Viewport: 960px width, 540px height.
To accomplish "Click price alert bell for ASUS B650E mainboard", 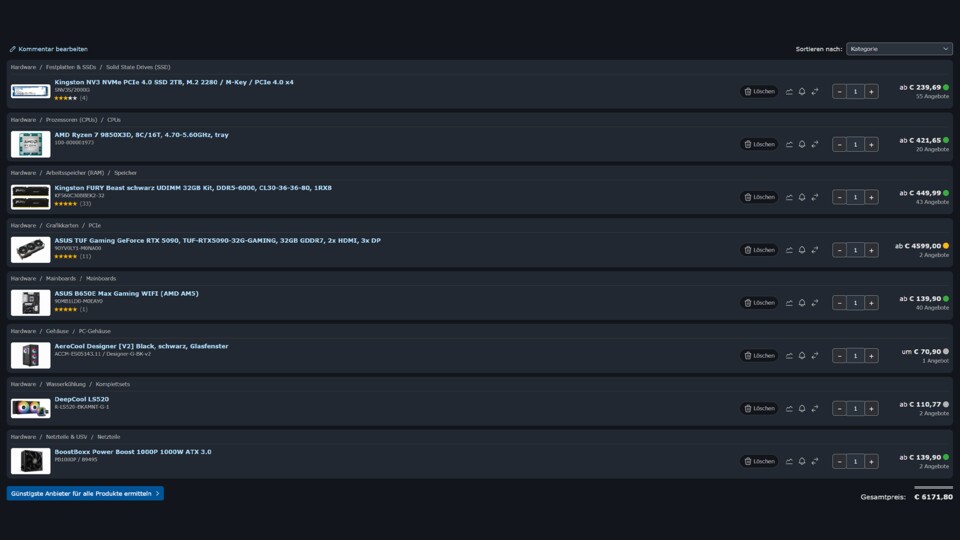I will pyautogui.click(x=802, y=303).
